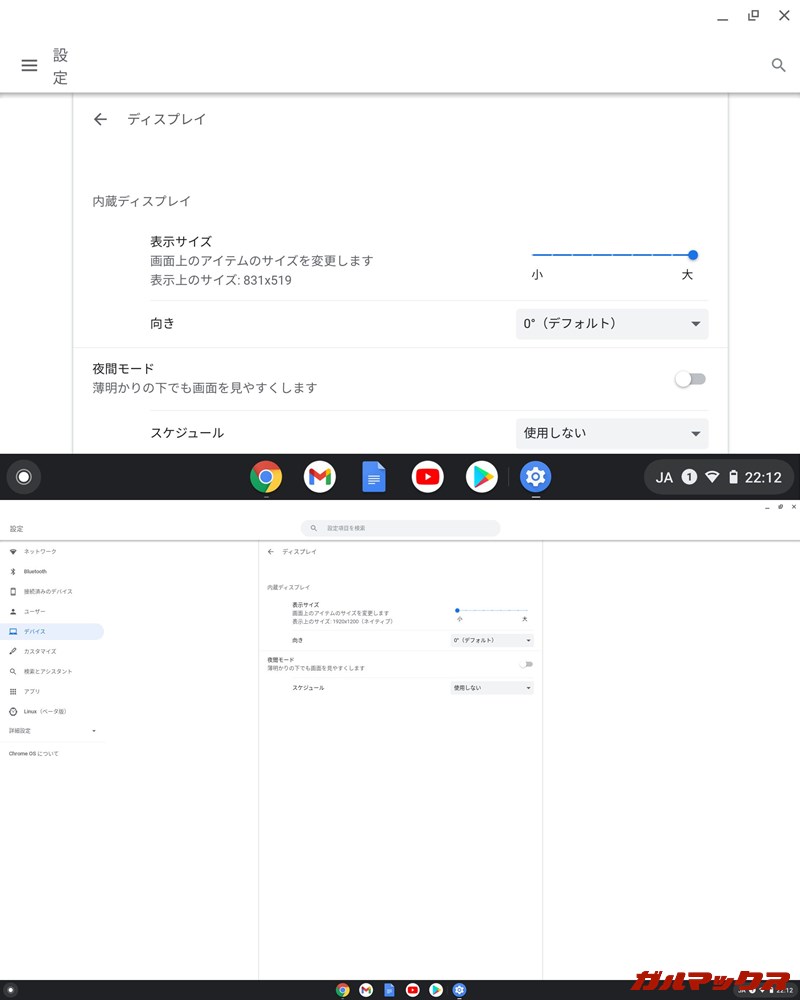Open the 向き orientation dropdown

611,323
